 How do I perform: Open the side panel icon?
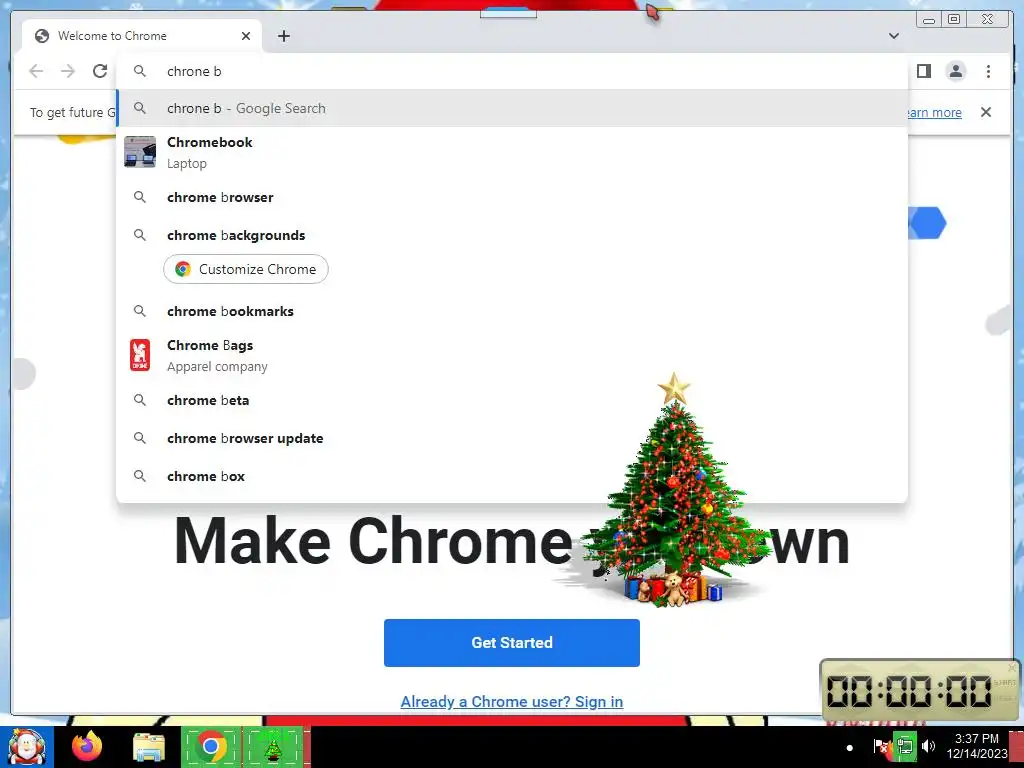(923, 71)
